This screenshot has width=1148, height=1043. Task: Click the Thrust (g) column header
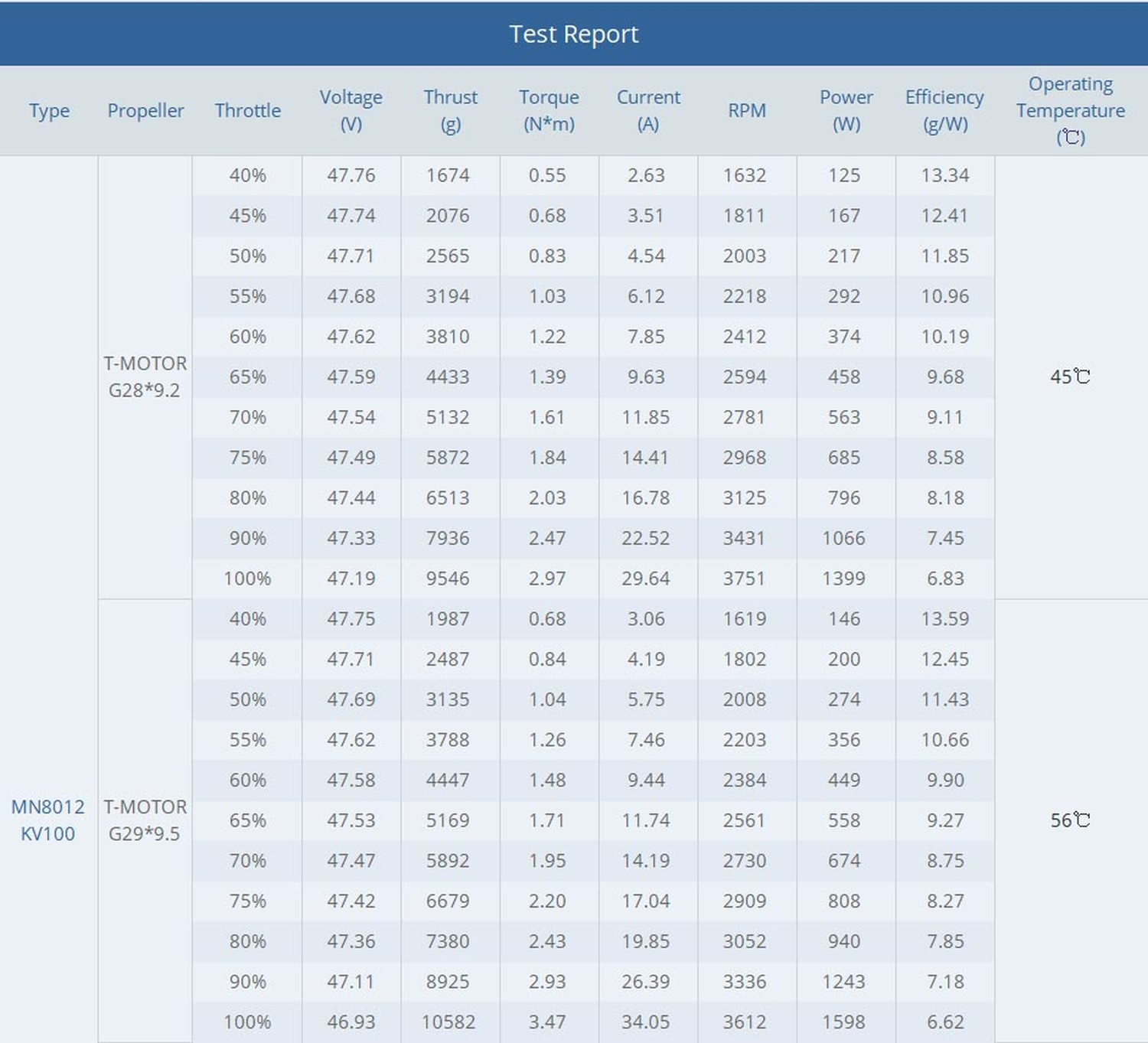click(450, 110)
